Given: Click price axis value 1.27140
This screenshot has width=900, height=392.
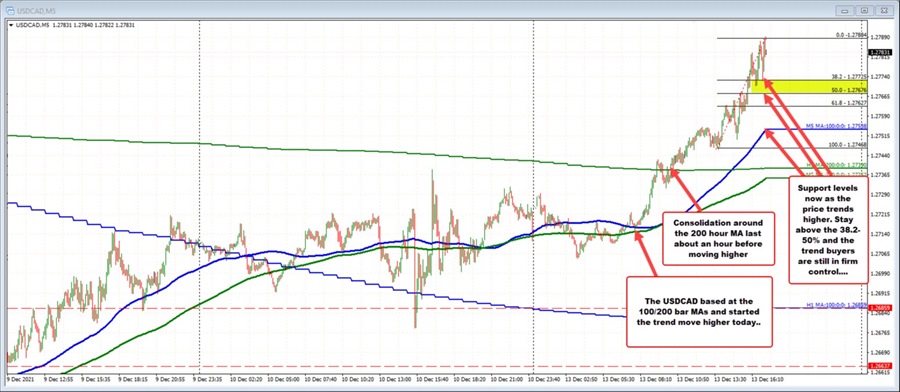Looking at the screenshot, I should 880,234.
